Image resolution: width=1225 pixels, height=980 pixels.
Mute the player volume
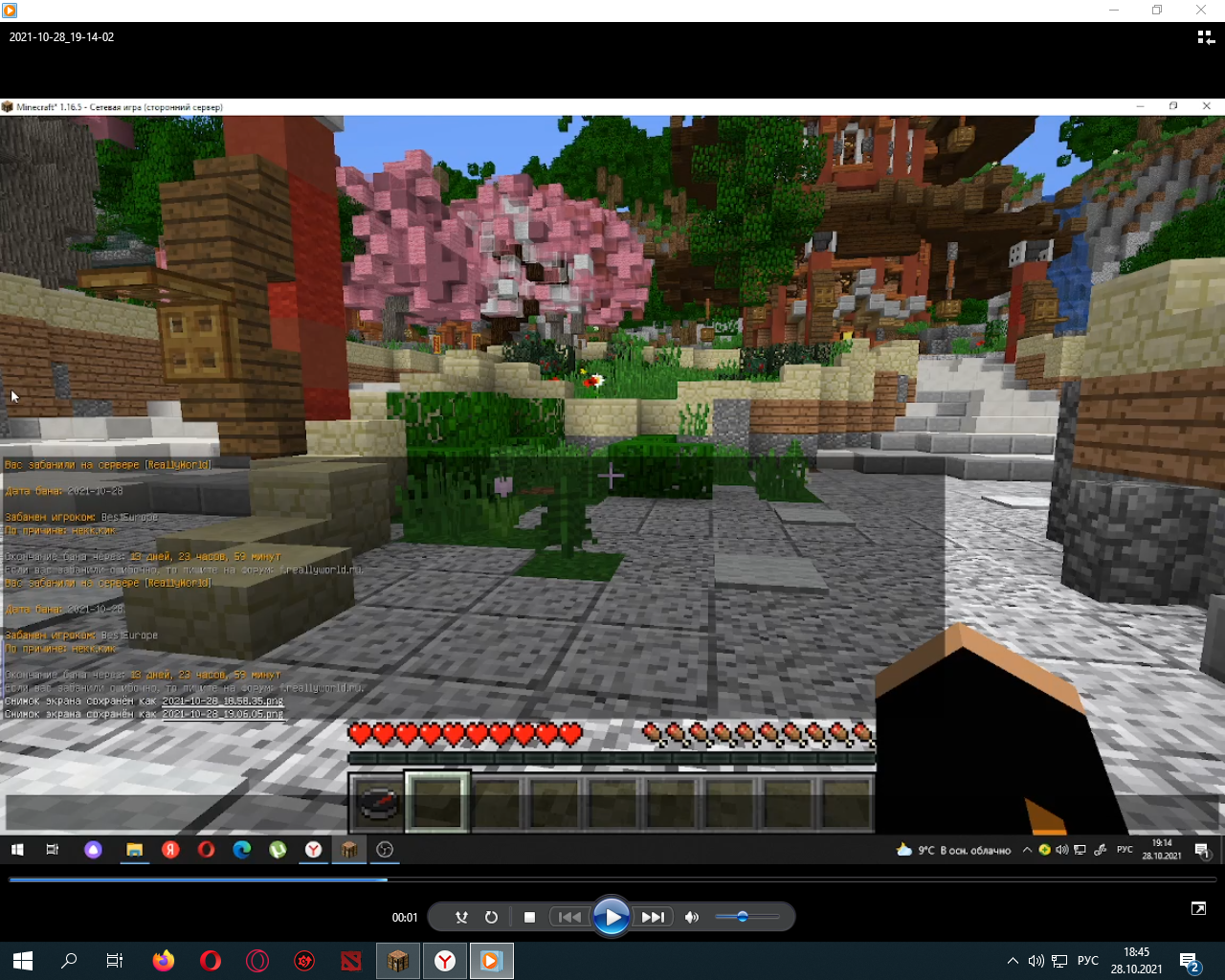pos(692,917)
